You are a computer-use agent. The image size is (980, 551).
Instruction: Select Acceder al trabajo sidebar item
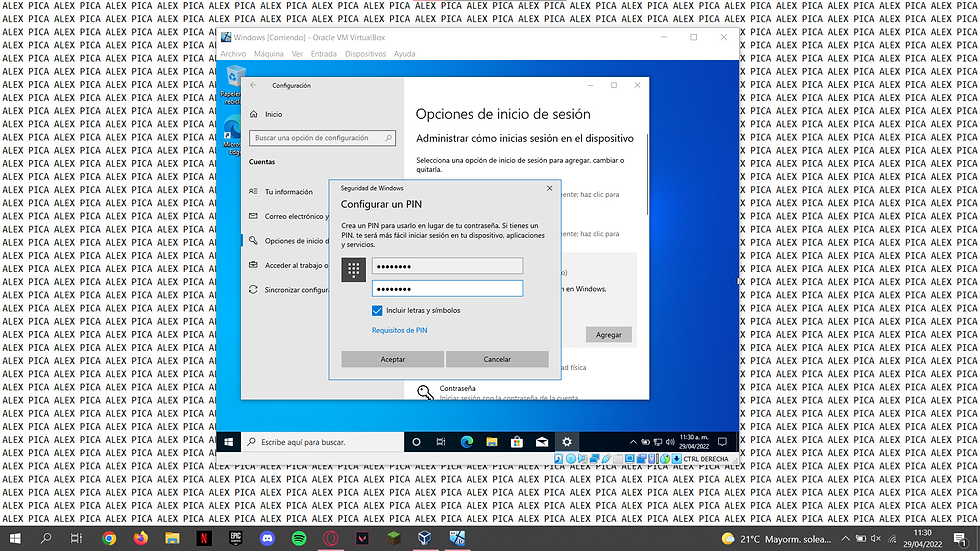288,266
